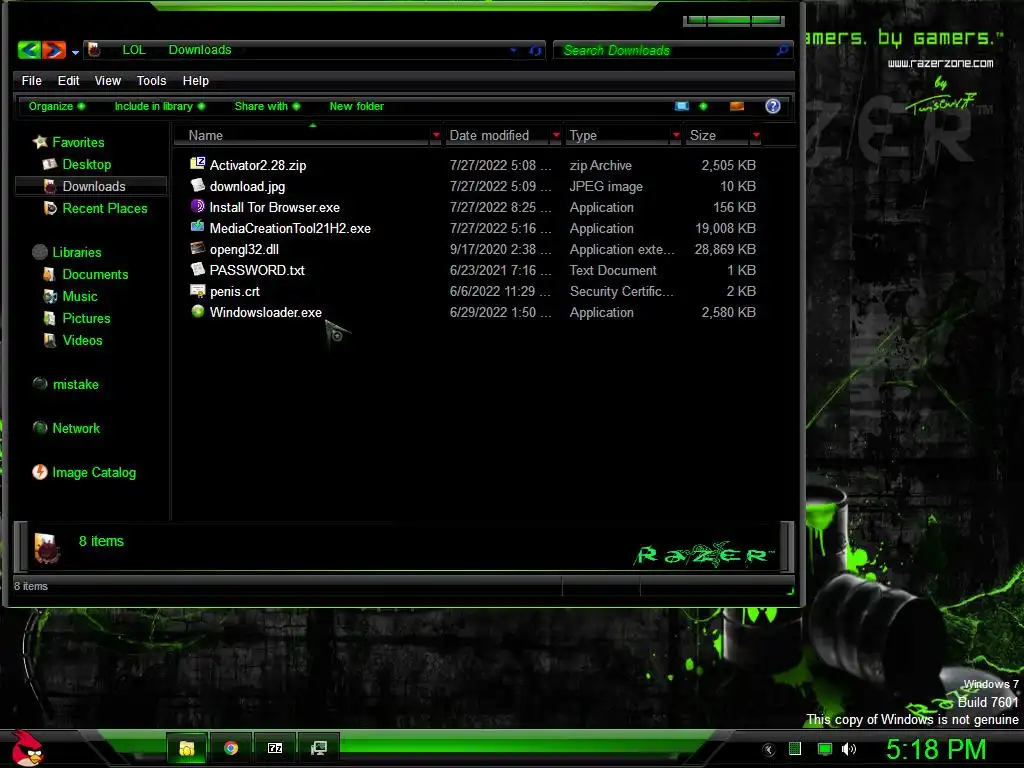
Task: Open Type column filter arrow
Action: click(677, 135)
